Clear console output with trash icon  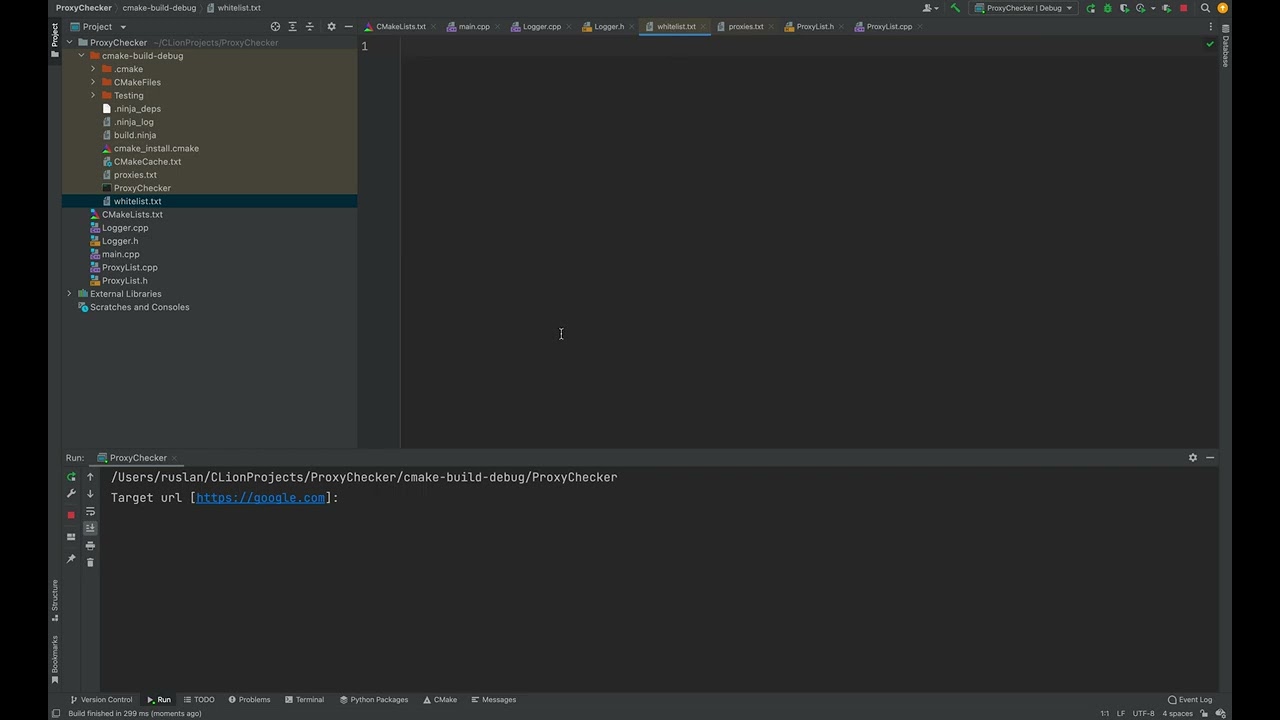[90, 563]
